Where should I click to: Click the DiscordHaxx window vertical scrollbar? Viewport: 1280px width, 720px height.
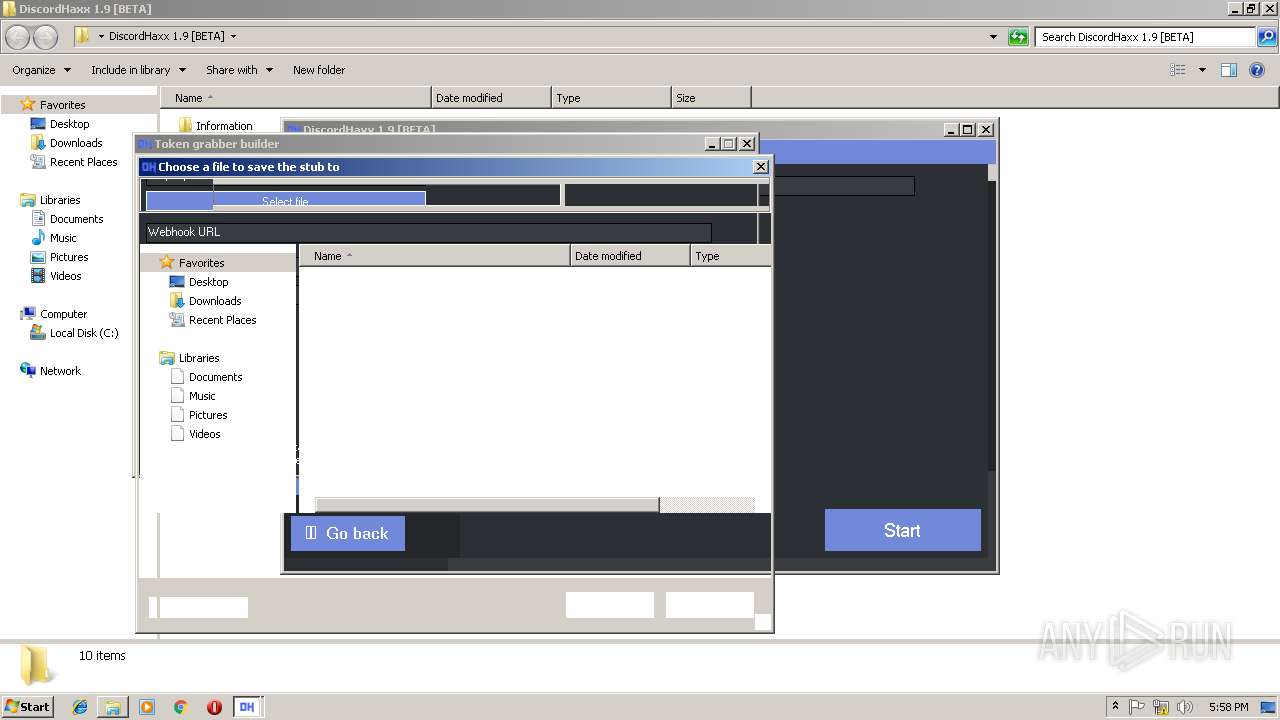coord(992,318)
